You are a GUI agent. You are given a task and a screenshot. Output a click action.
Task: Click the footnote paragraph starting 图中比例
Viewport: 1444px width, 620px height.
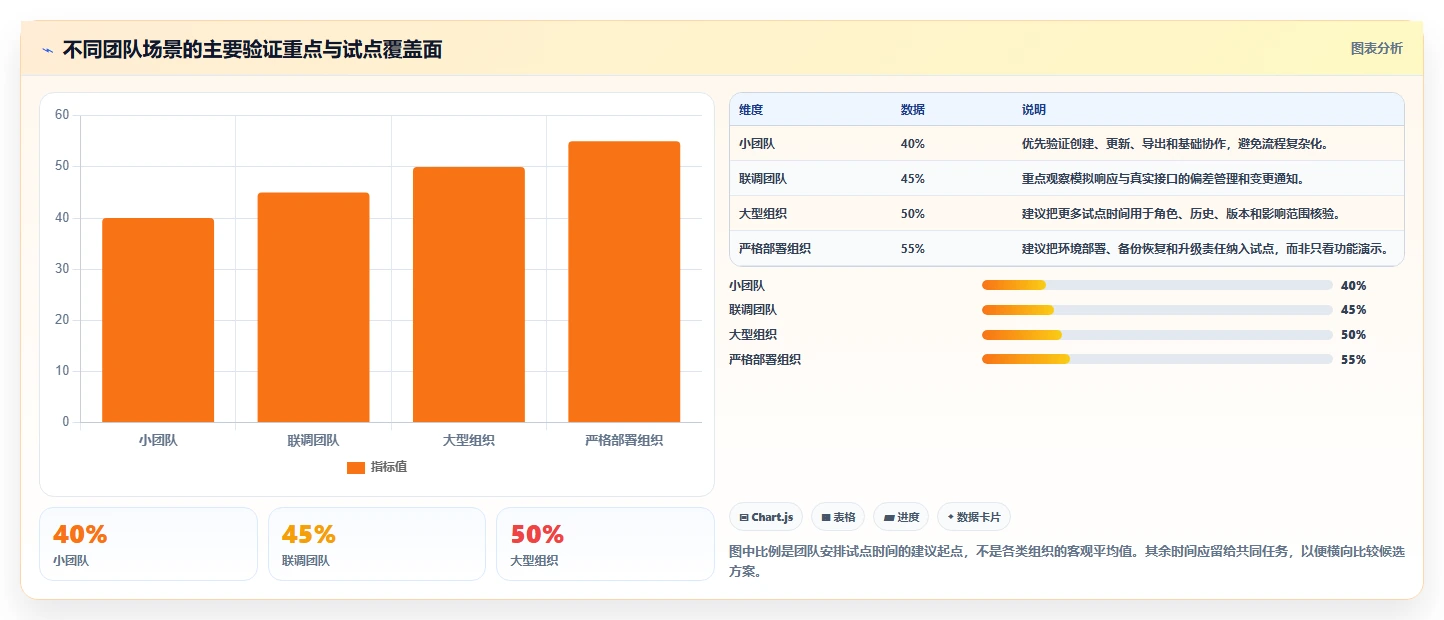coord(1067,562)
